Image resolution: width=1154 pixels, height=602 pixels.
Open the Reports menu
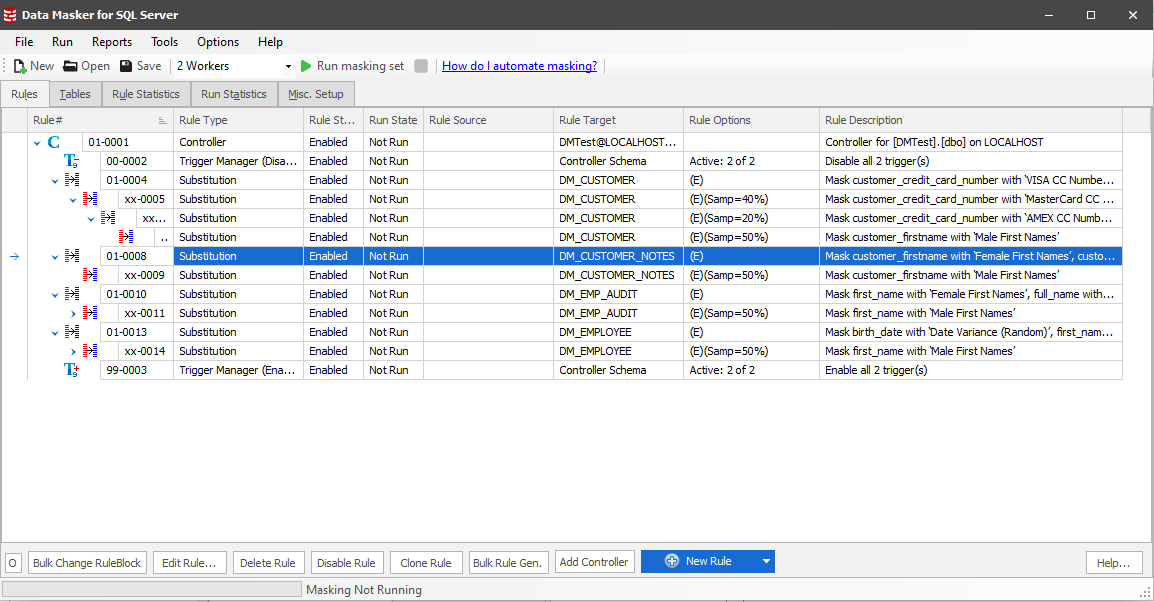point(111,42)
